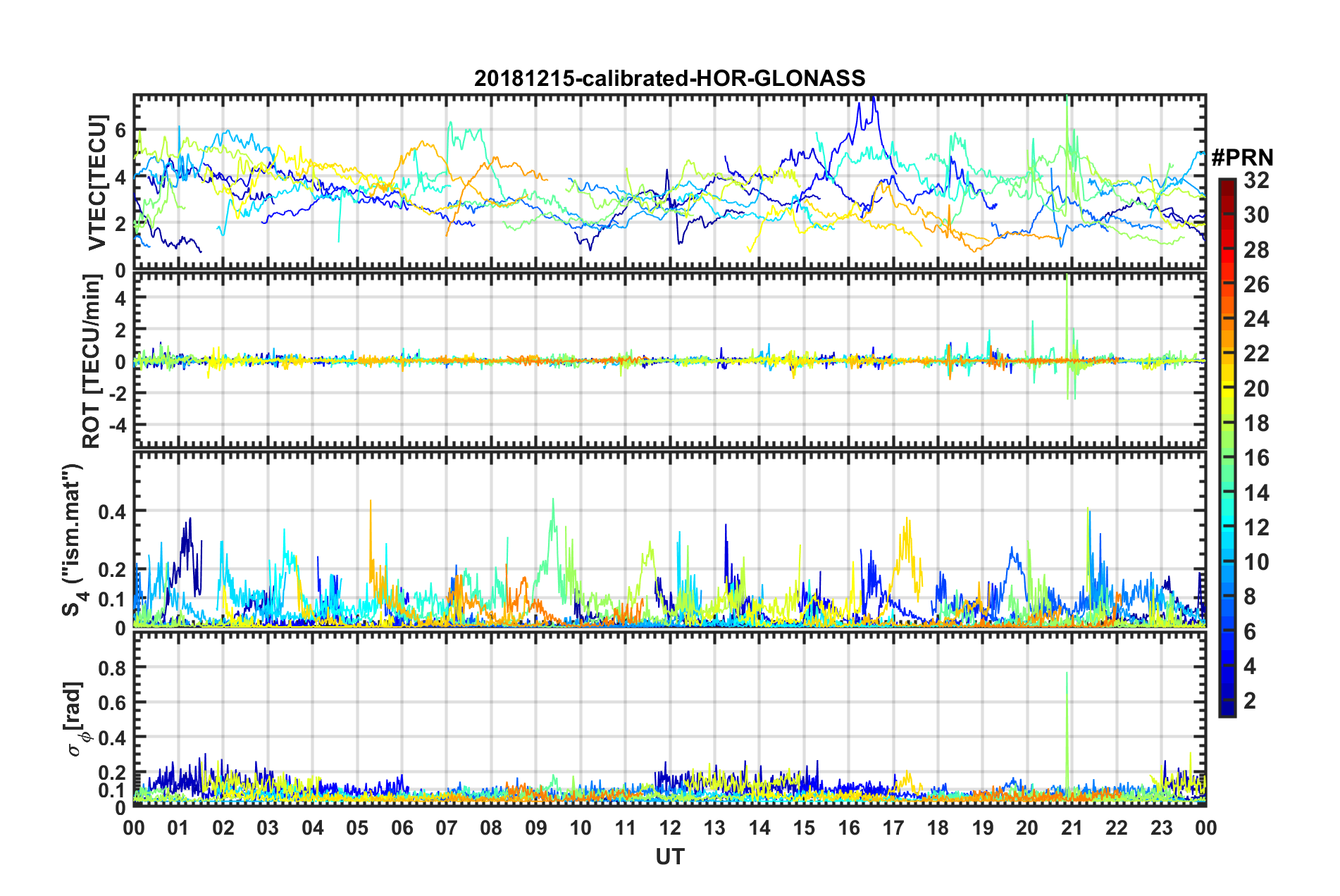The width and height of the screenshot is (1340, 896).
Task: Click the VTEC[TECU] axis label
Action: click(97, 182)
